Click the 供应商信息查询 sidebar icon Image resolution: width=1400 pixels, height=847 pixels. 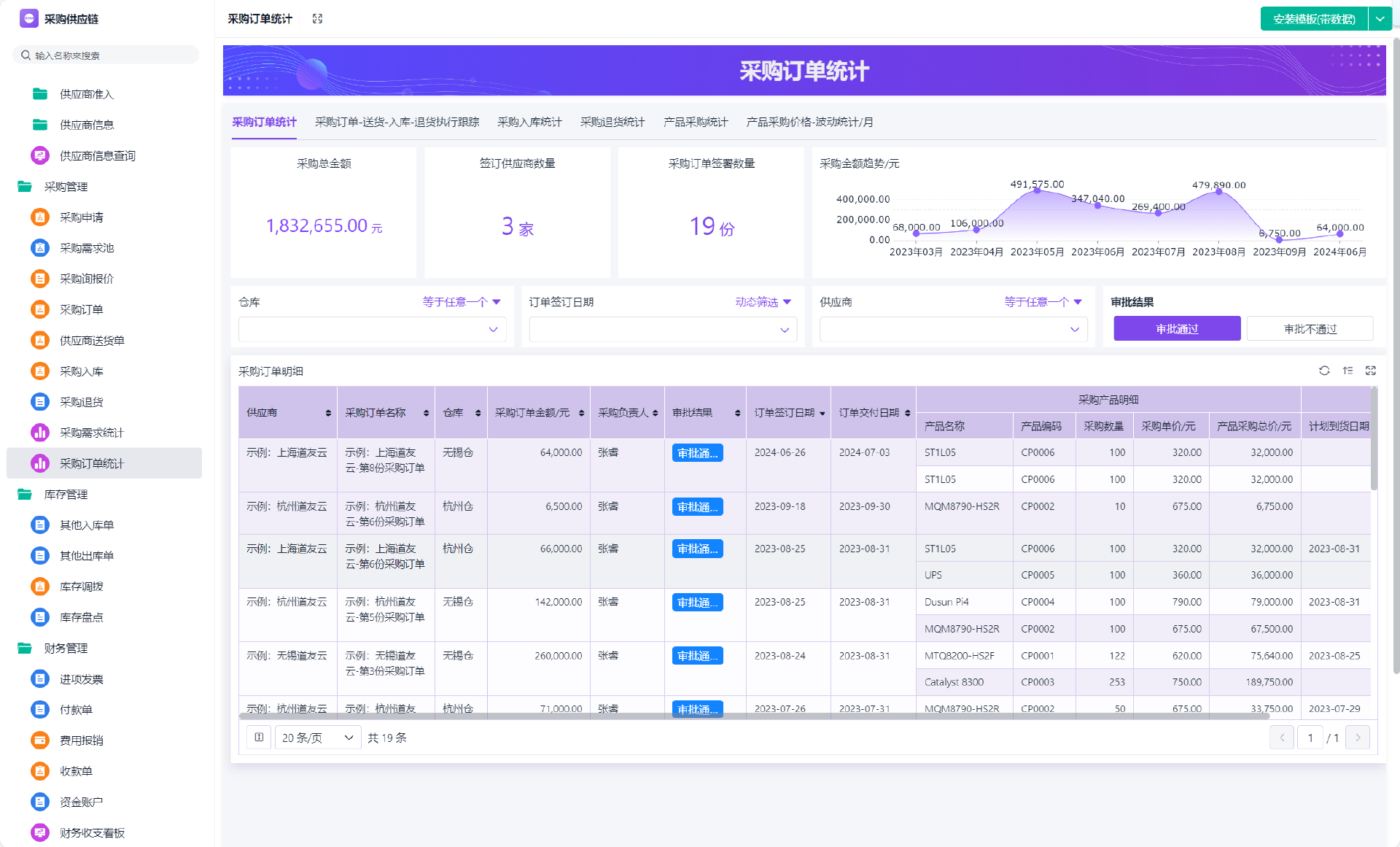click(40, 155)
